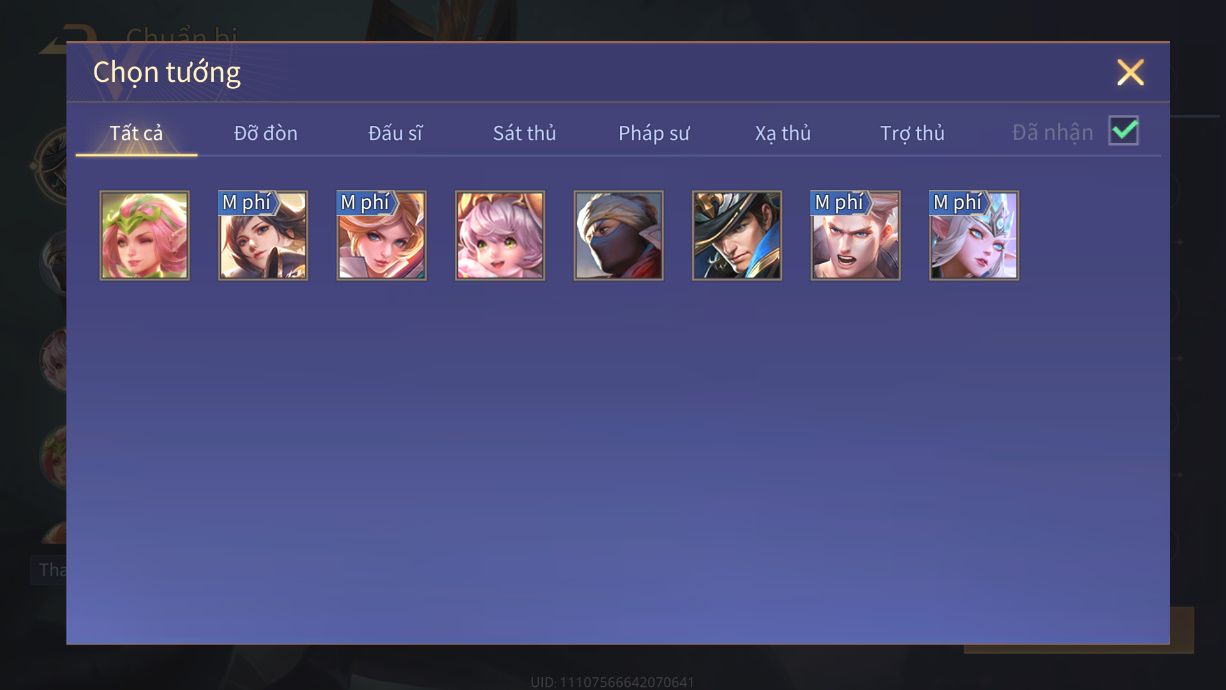Pick the shouting blond male free hero
Screen dimensions: 1226x690
(x=856, y=236)
